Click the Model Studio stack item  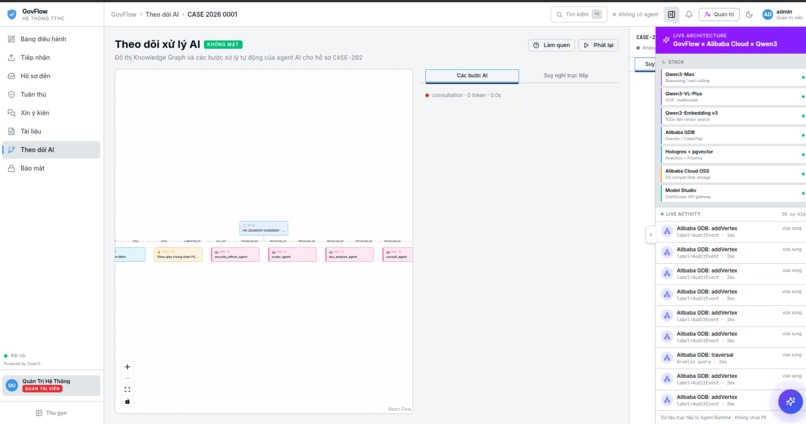pyautogui.click(x=733, y=193)
